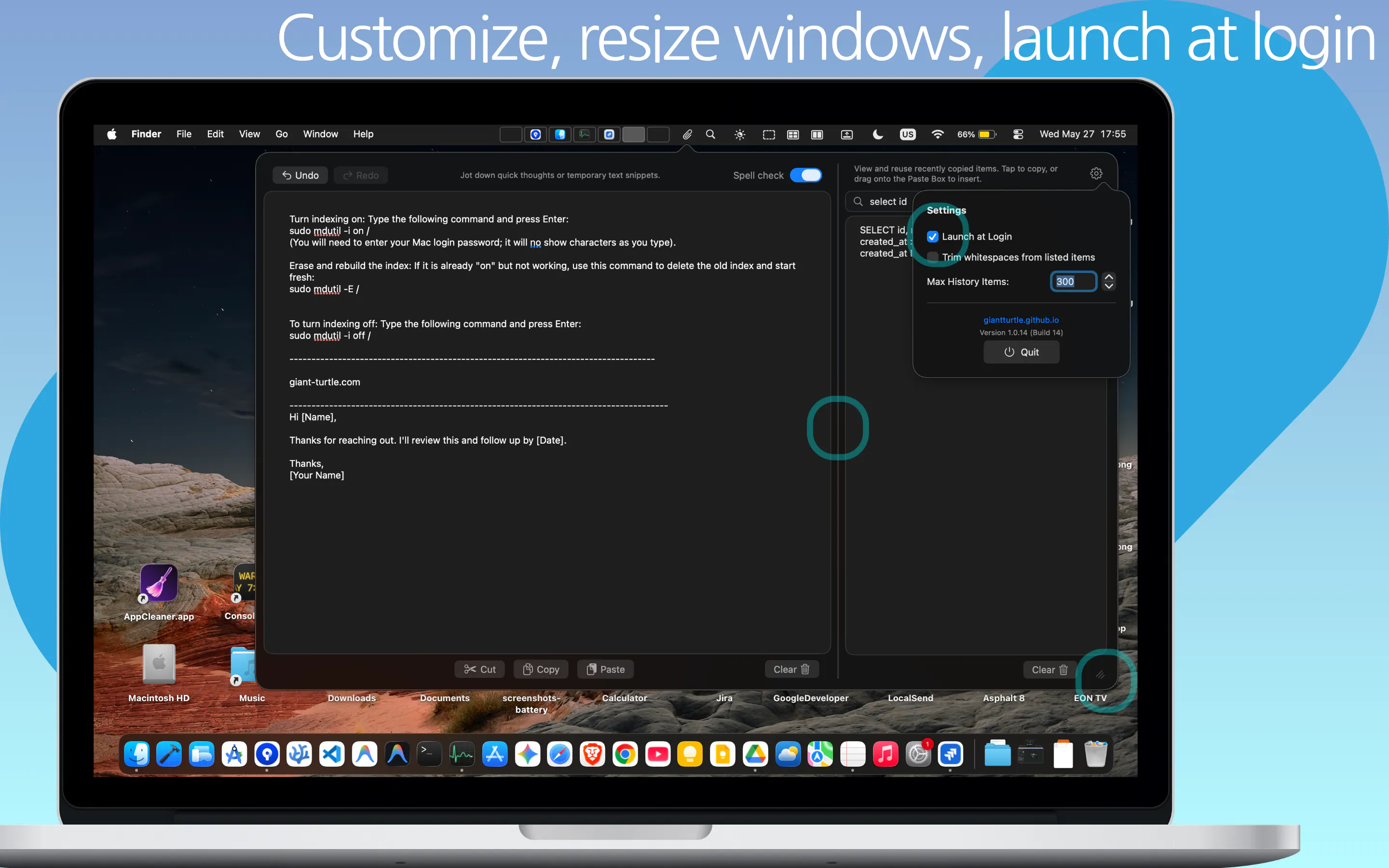Open Safari from the Dock
The width and height of the screenshot is (1389, 868).
click(559, 754)
